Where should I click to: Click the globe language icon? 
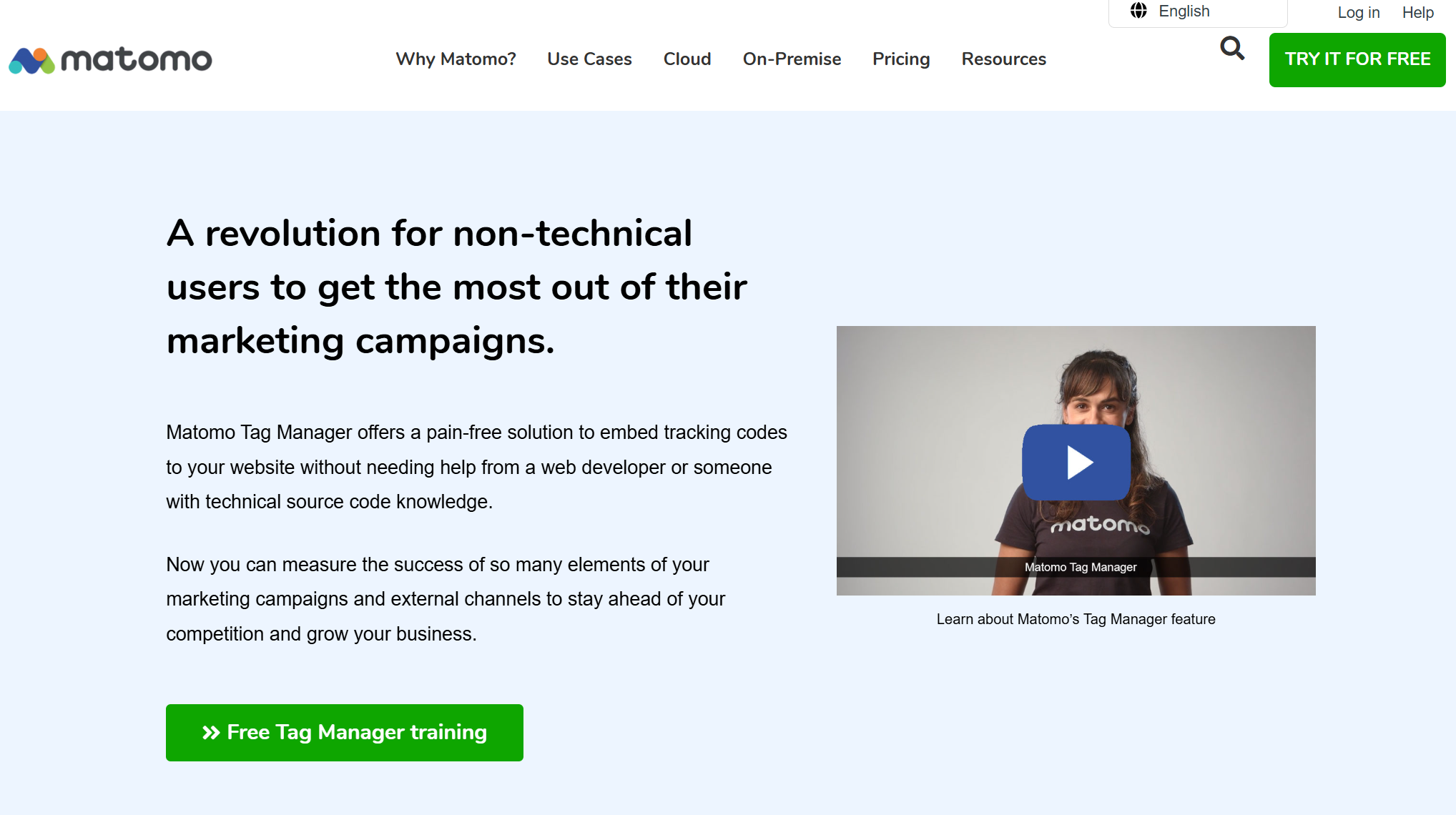pyautogui.click(x=1138, y=11)
